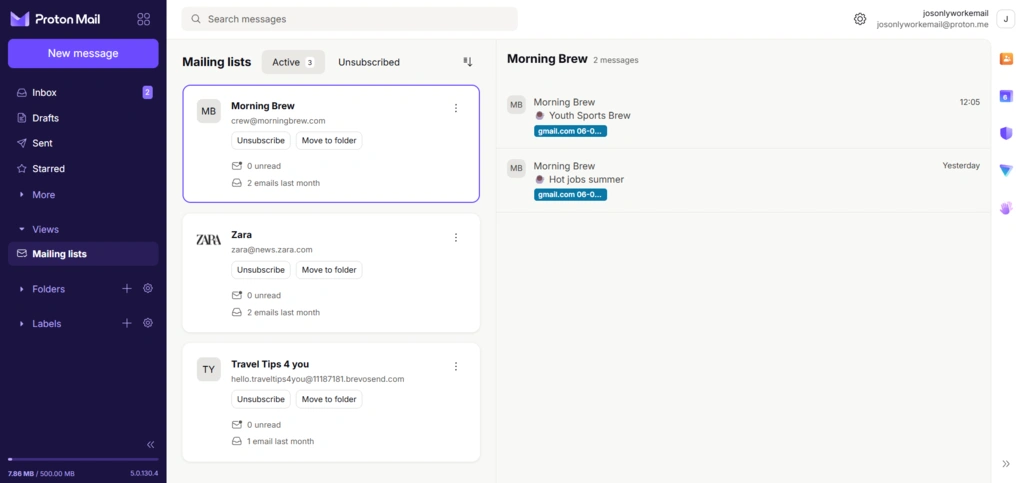This screenshot has height=483, width=1020.
Task: Expand the Labels section
Action: pos(47,324)
